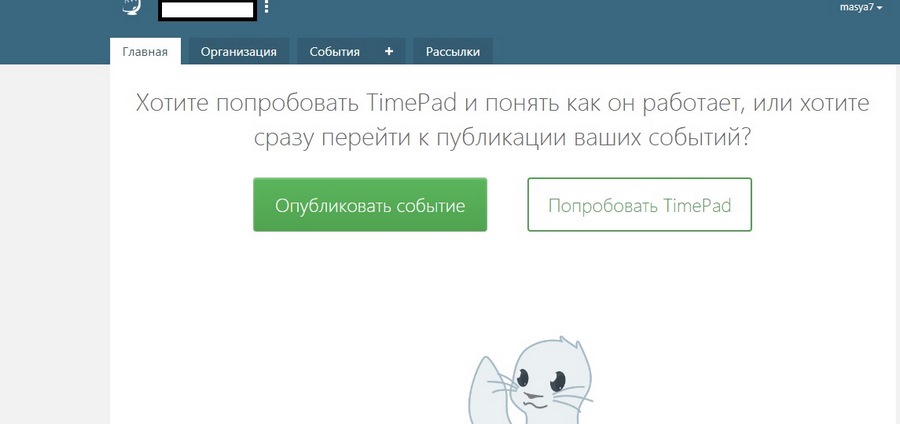Open the masya7 user dropdown

(x=860, y=8)
